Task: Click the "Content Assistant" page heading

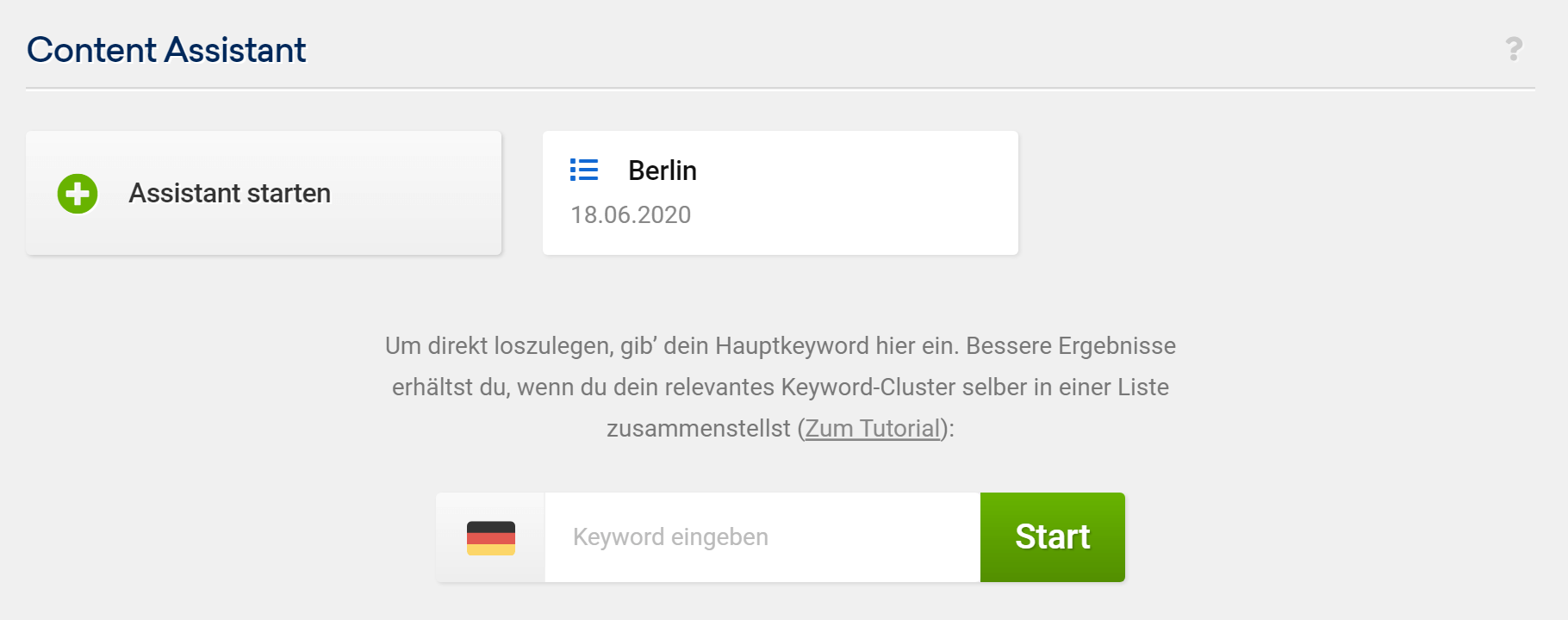Action: pos(166,50)
